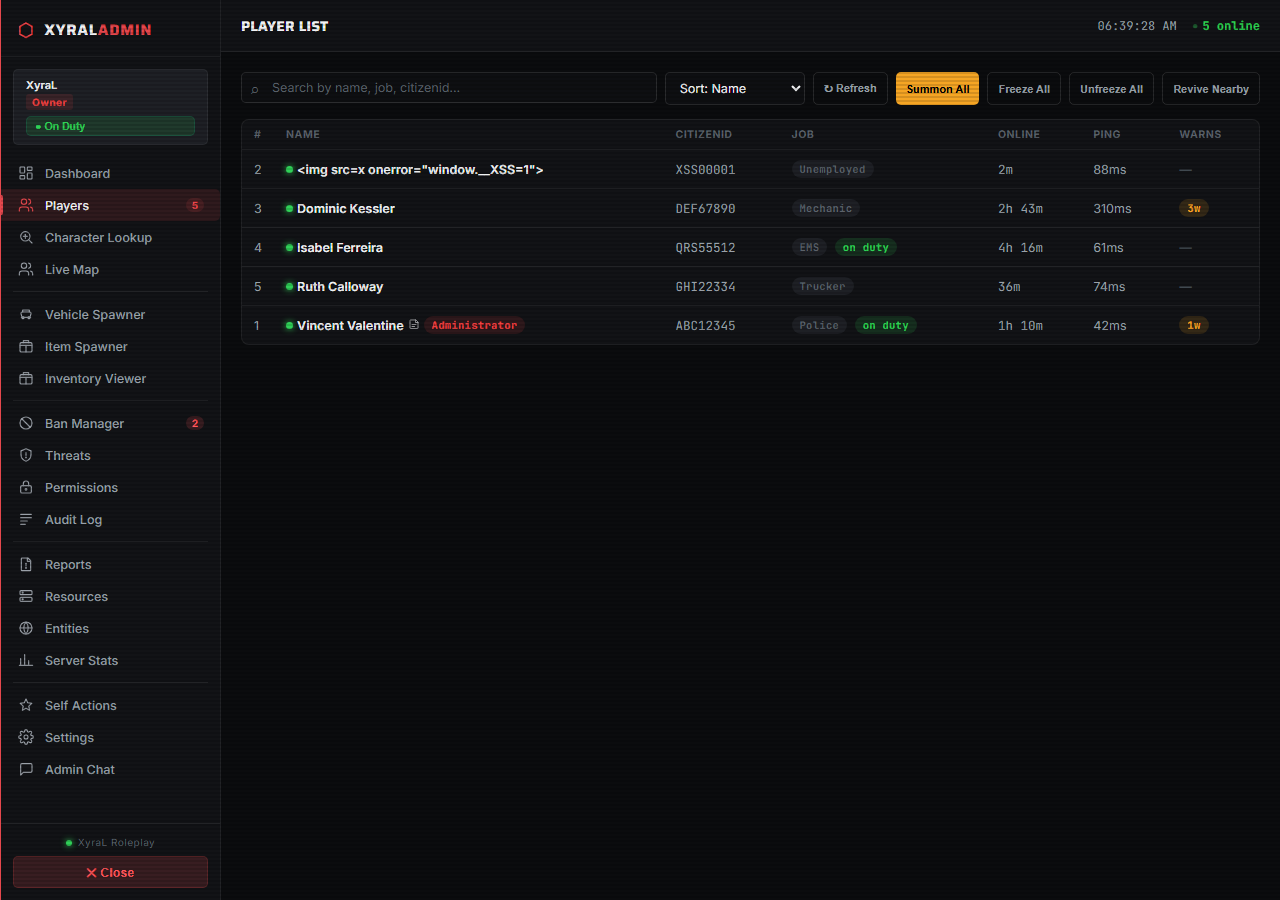The height and width of the screenshot is (900, 1280).
Task: Go to the Live Map page
Action: (110, 269)
